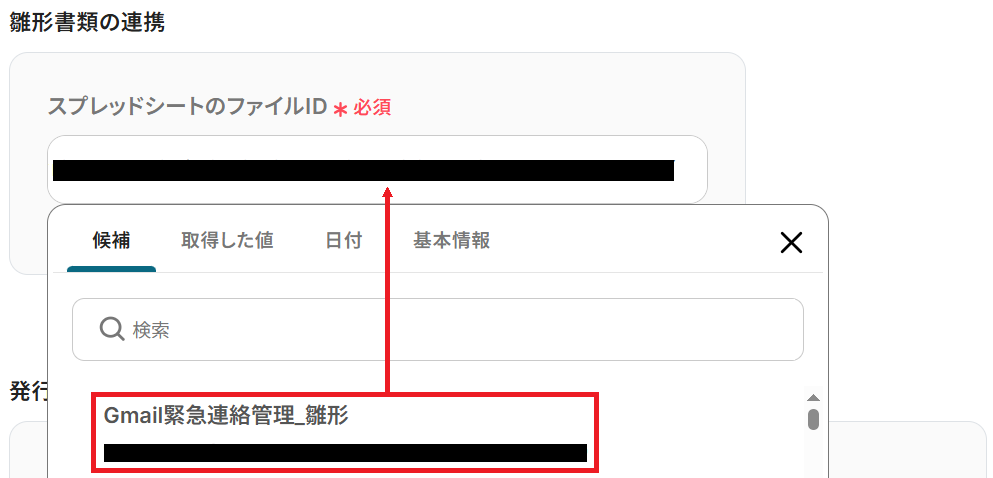This screenshot has height=478, width=993.
Task: Click the scrollbar up arrow in the candidate list
Action: [813, 398]
